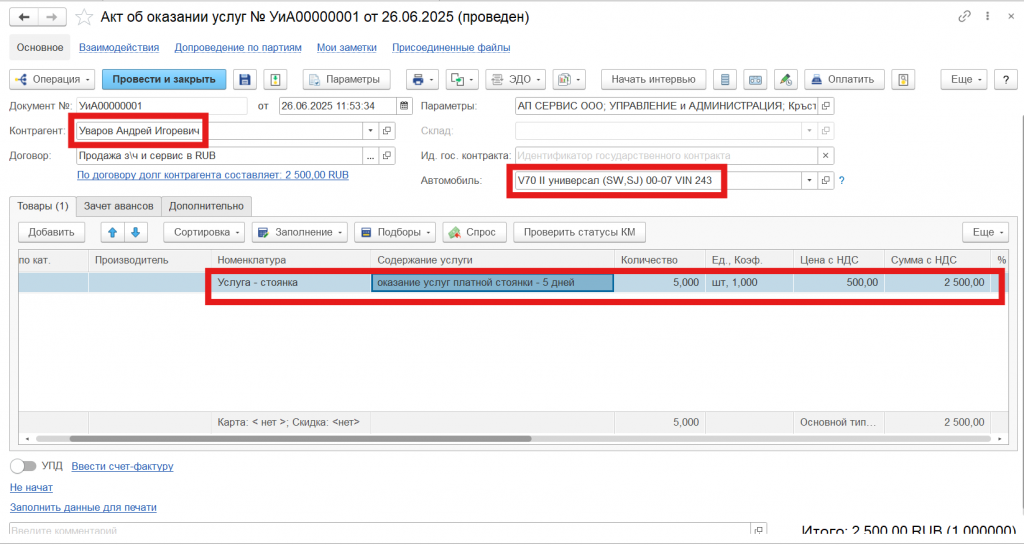Expand the Автомобиль dropdown arrow
1024x545 pixels.
[808, 181]
